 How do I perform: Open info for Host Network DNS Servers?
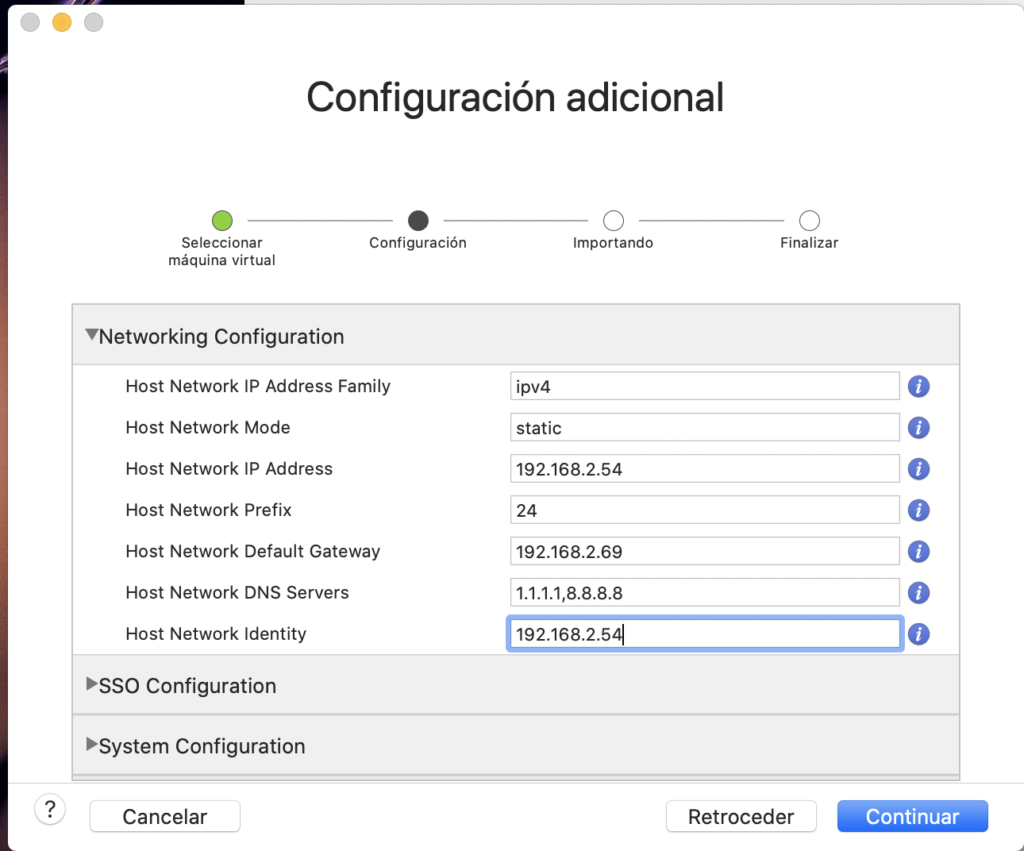click(918, 593)
